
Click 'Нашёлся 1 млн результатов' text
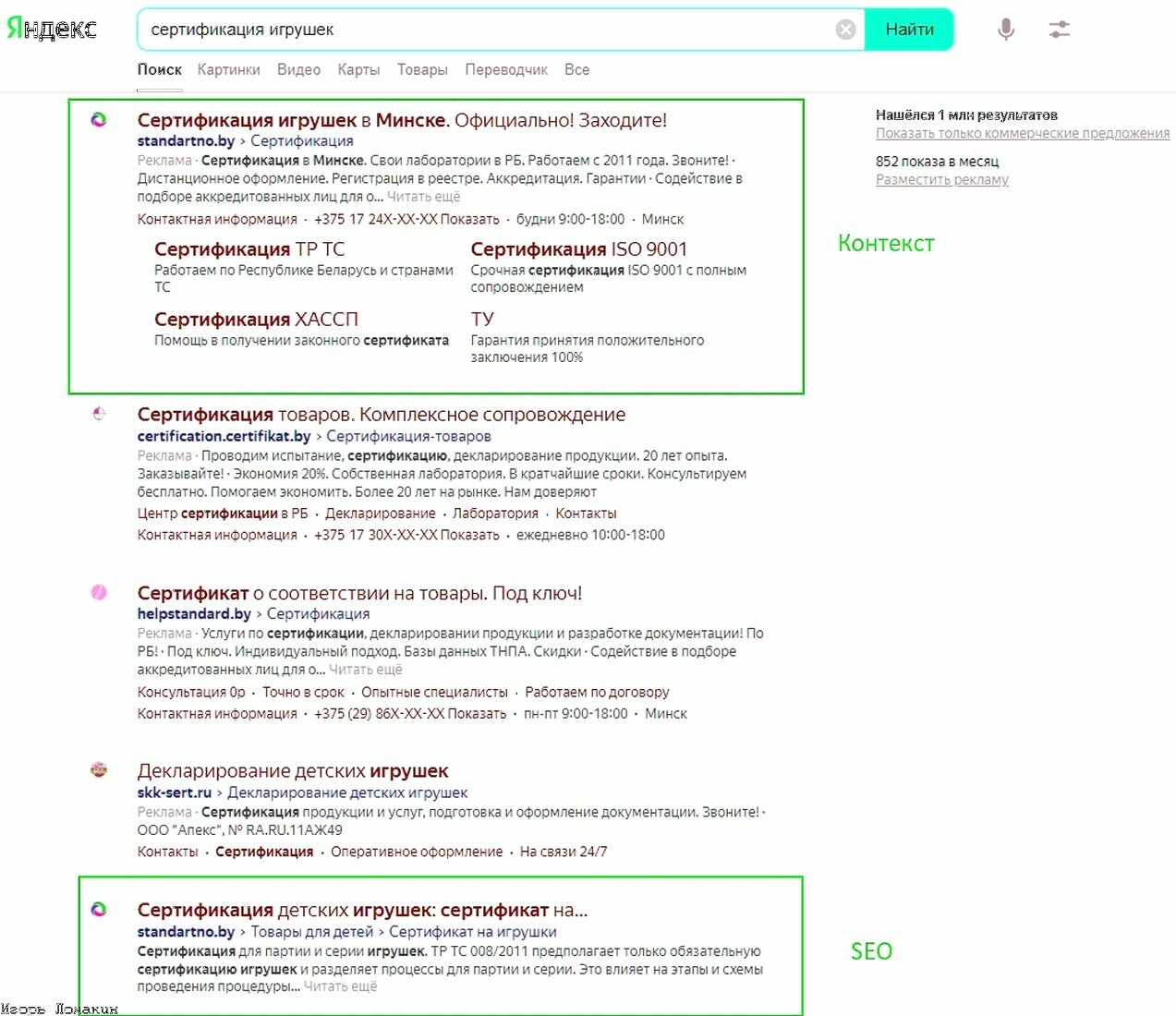[966, 115]
